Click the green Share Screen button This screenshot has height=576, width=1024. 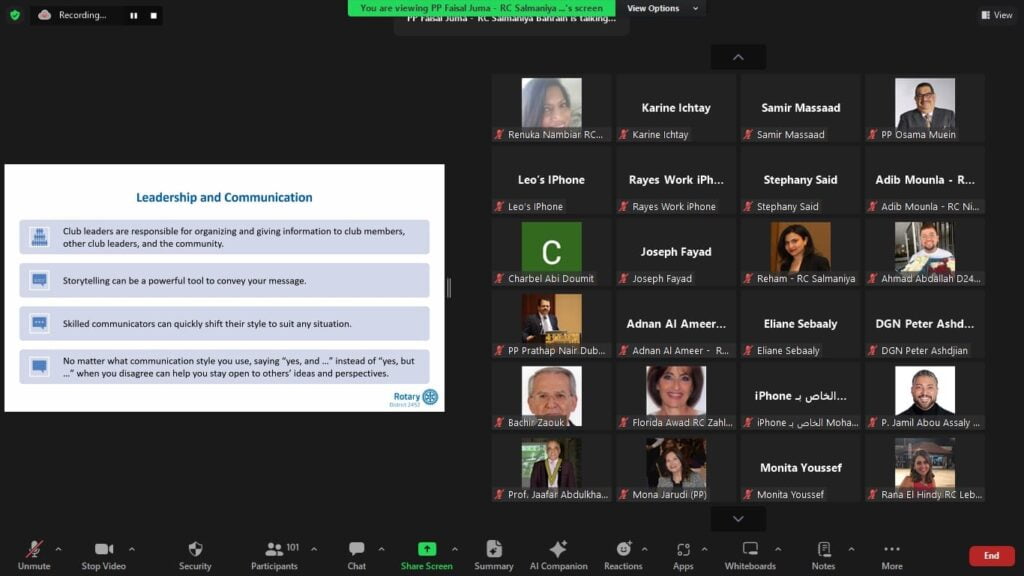(x=426, y=556)
